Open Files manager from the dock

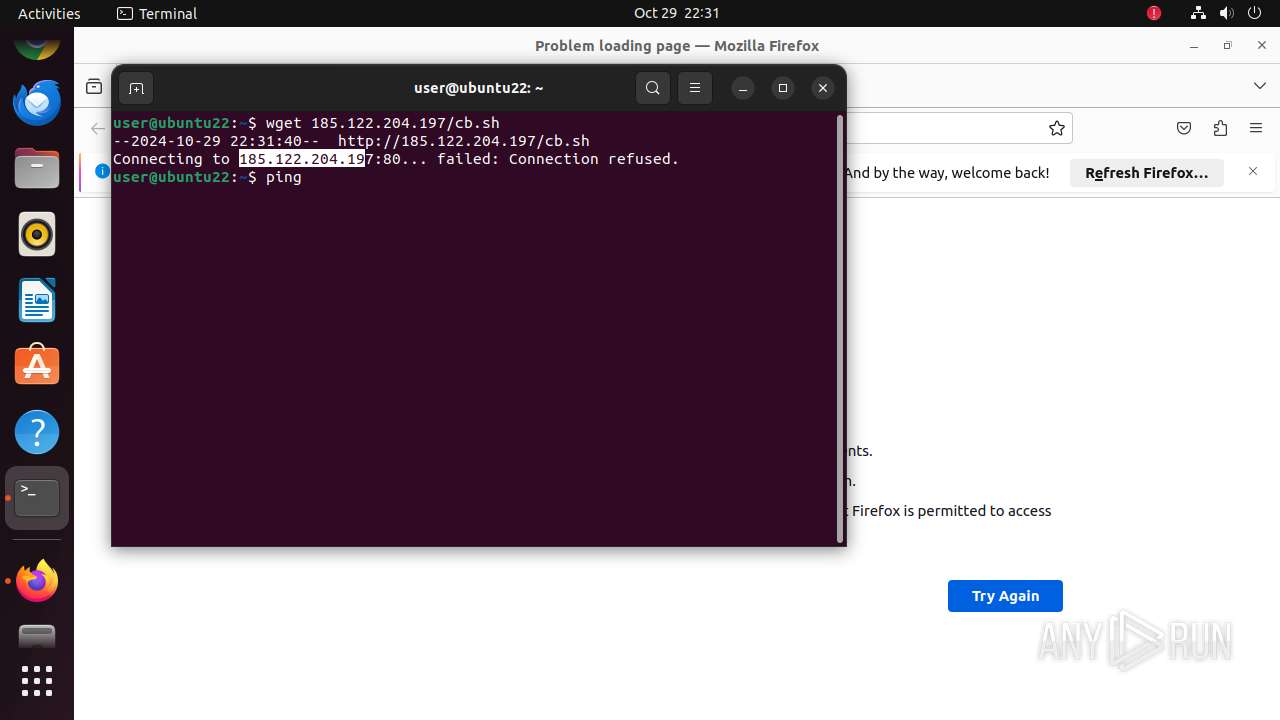click(x=37, y=168)
